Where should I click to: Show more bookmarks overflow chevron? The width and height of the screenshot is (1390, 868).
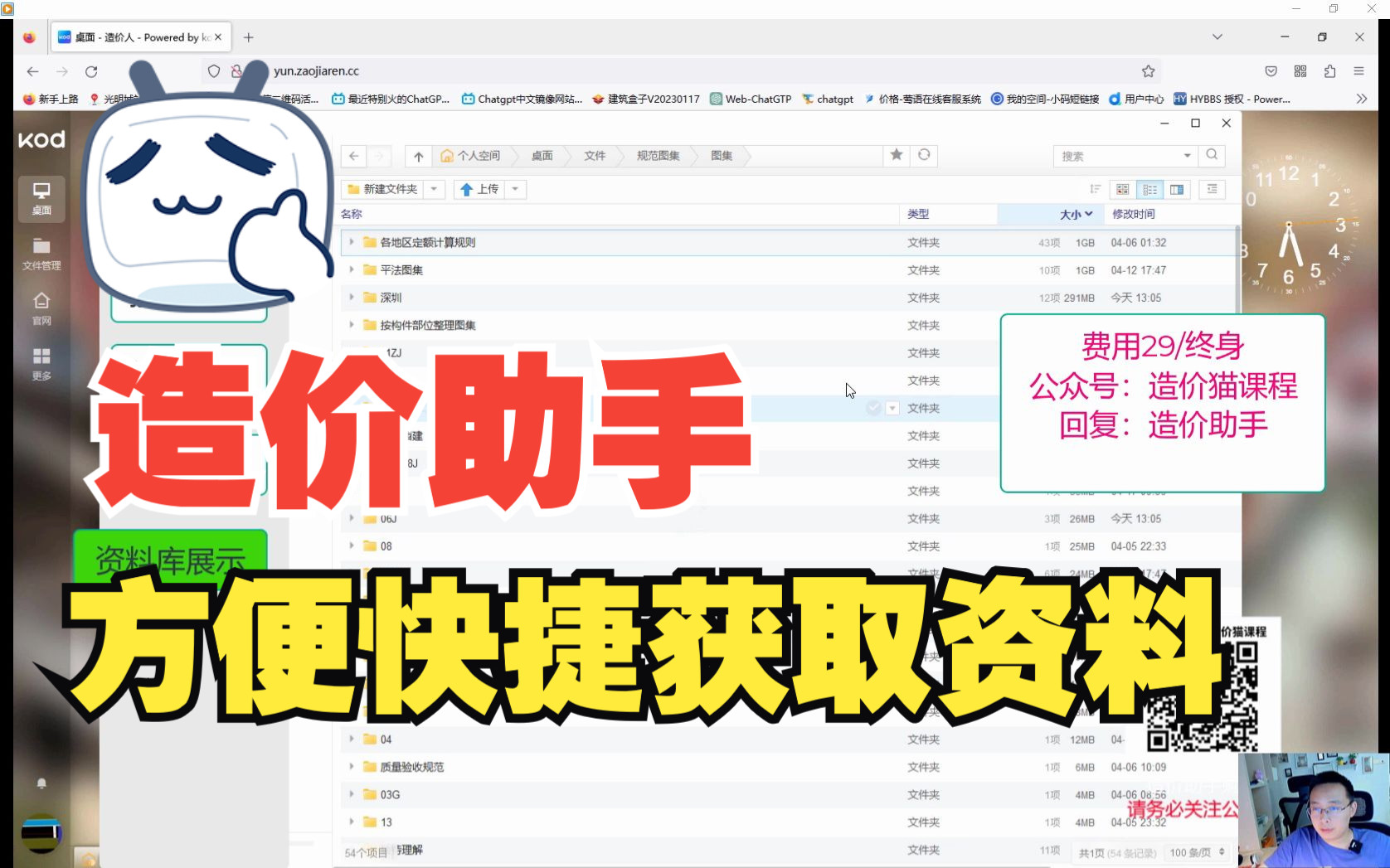[x=1361, y=99]
